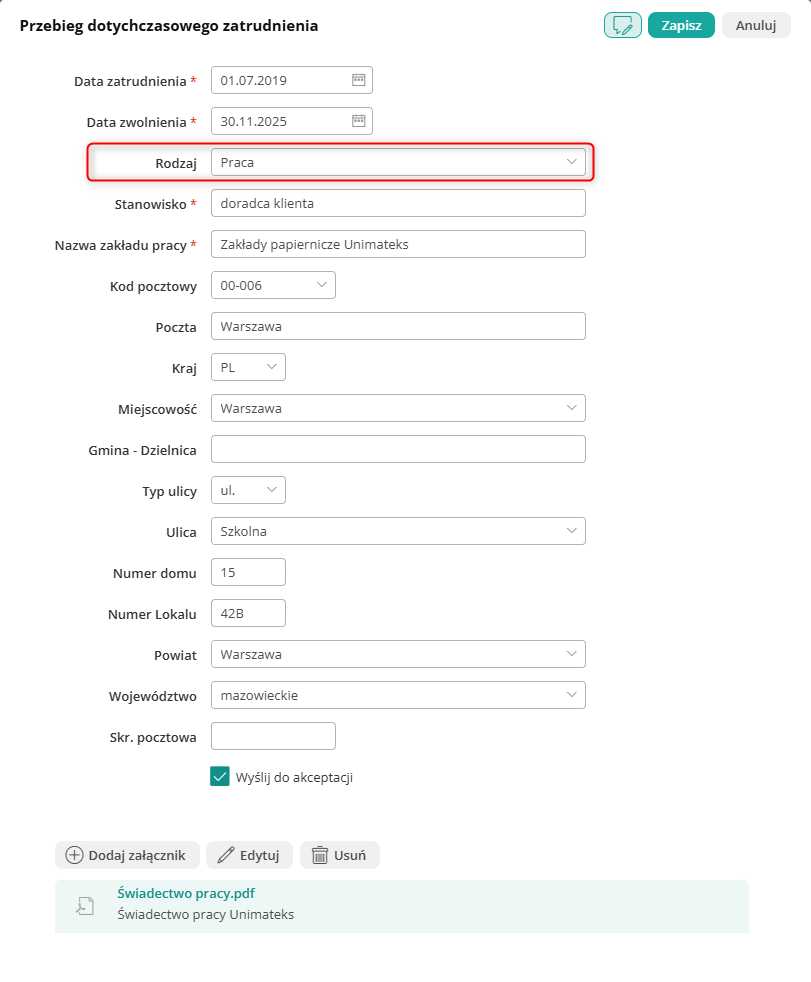This screenshot has height=982, width=811.
Task: Open the Kraj dropdown showing PL
Action: tap(248, 367)
